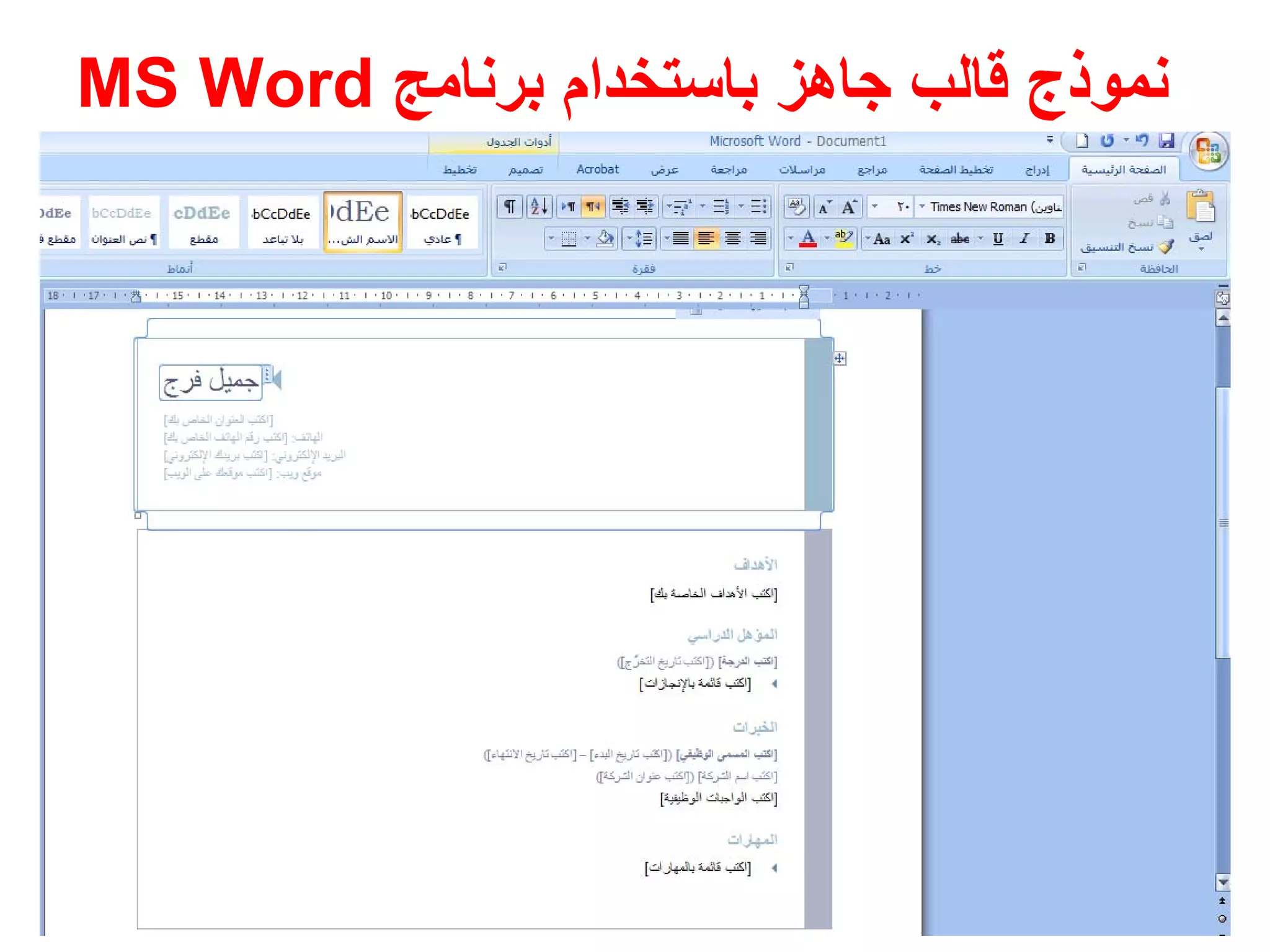Copy the selection (نسخ)
1270x952 pixels.
[1151, 222]
